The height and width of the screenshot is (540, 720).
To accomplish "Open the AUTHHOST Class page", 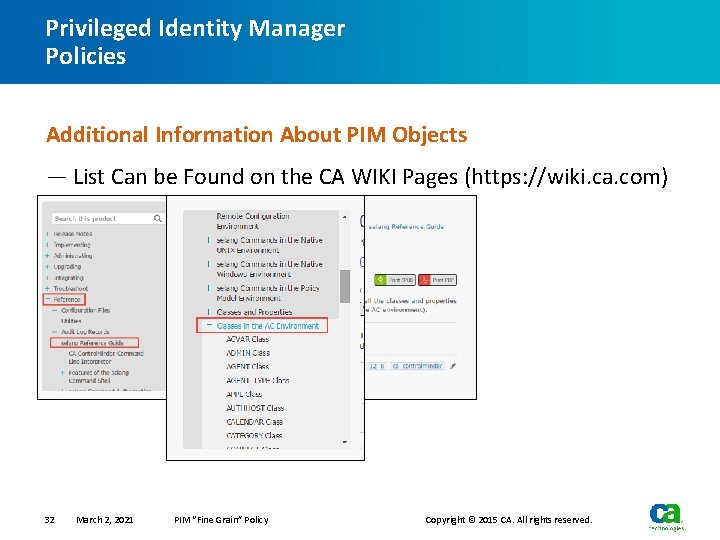I will coord(255,408).
